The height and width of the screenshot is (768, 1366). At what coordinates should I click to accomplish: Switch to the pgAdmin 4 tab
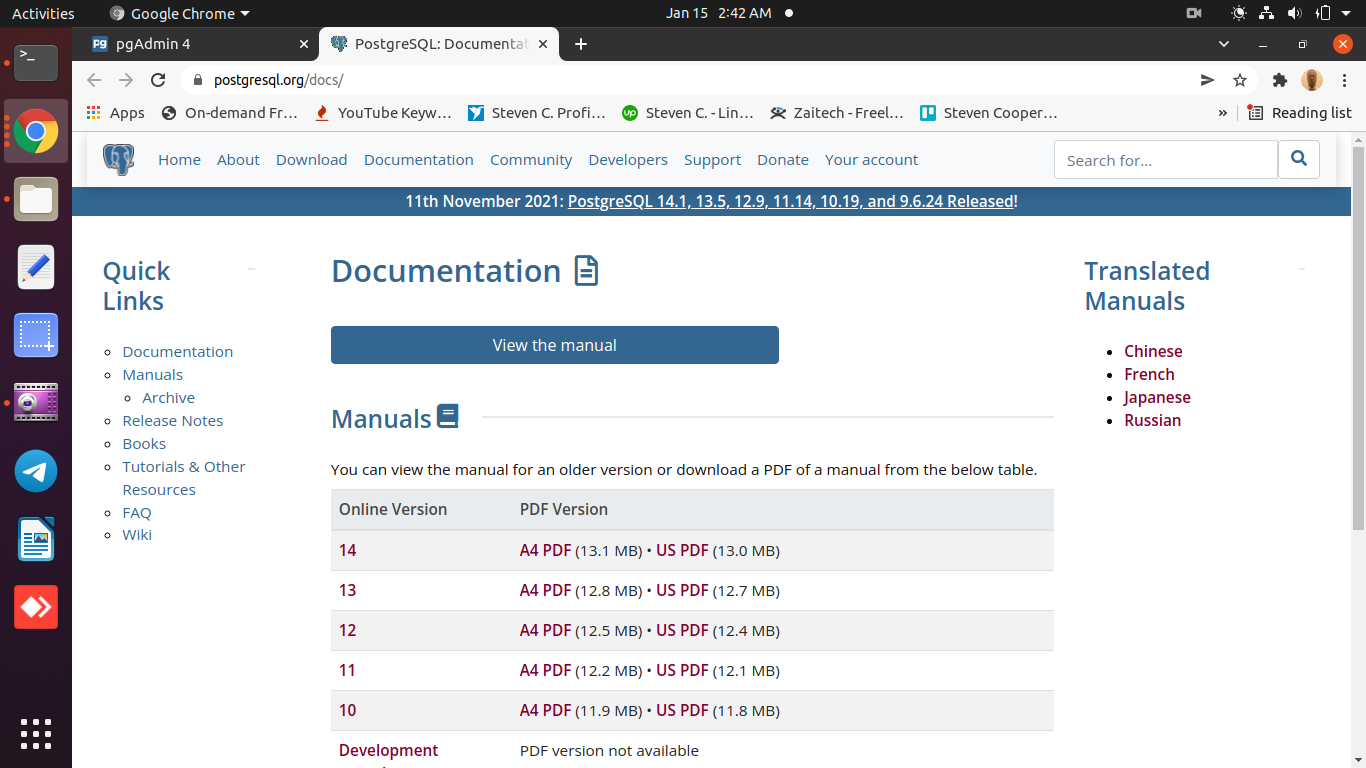[x=199, y=44]
